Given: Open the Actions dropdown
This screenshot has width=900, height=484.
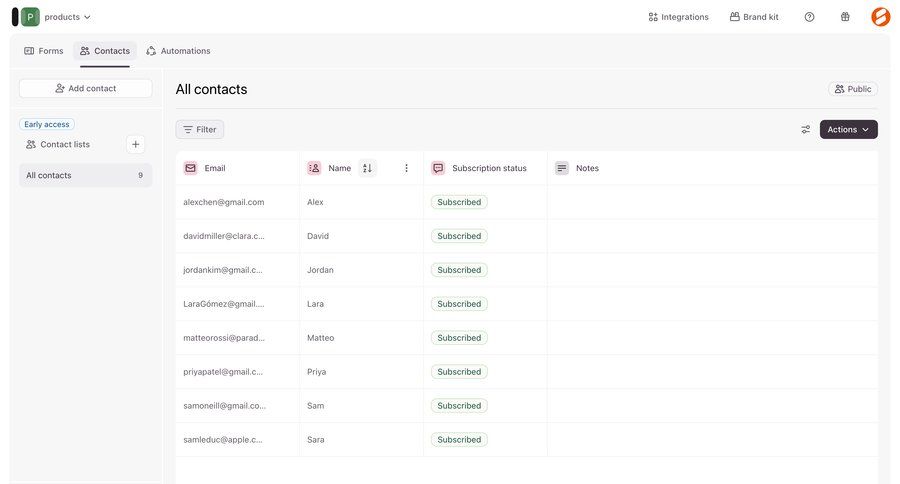Looking at the screenshot, I should (848, 130).
